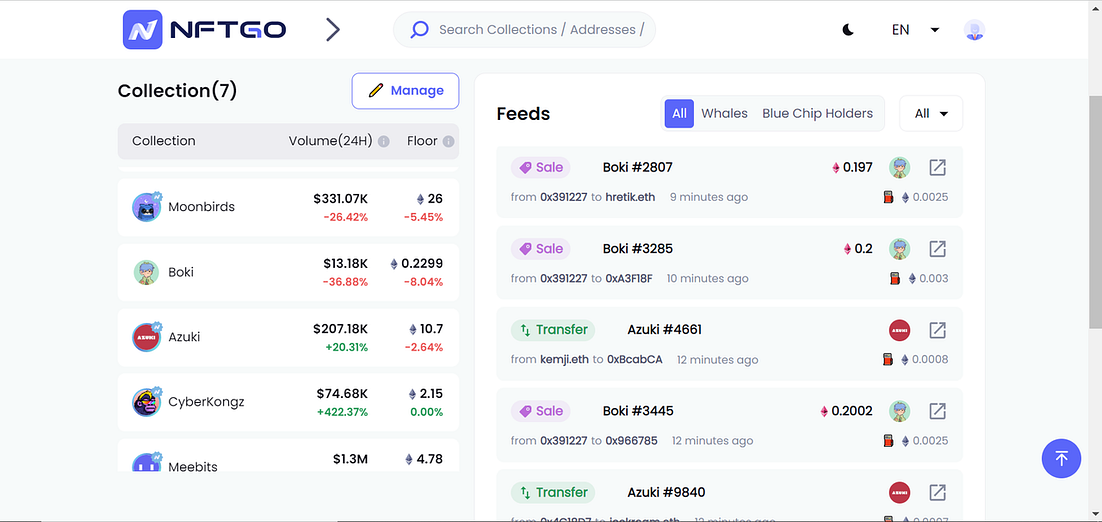Click Boki avatar on Boki #2807 feed
Viewport: 1102px width, 522px height.
coord(900,167)
